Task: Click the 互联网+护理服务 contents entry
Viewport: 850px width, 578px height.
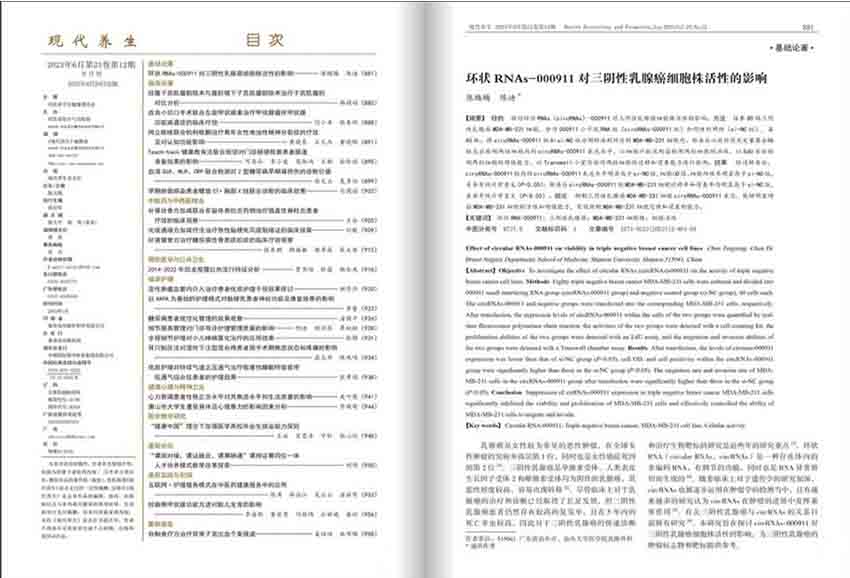Action: pyautogui.click(x=221, y=484)
